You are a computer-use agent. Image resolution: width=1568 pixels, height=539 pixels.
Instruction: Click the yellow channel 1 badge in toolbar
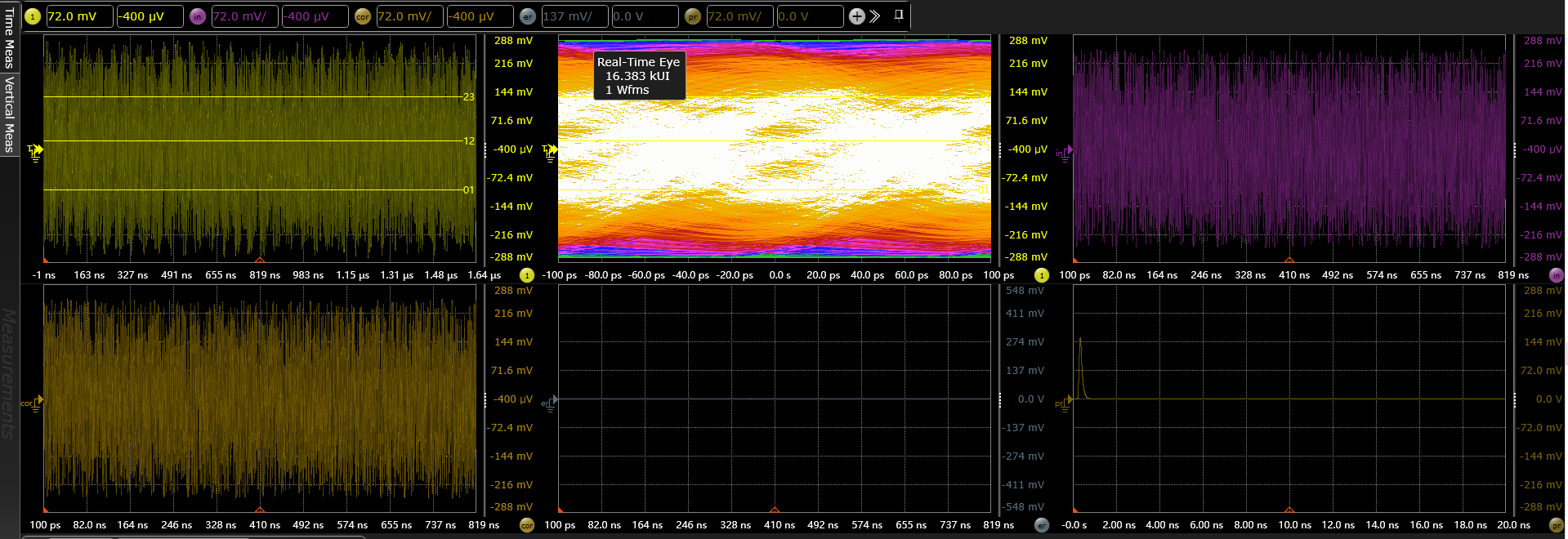coord(33,16)
